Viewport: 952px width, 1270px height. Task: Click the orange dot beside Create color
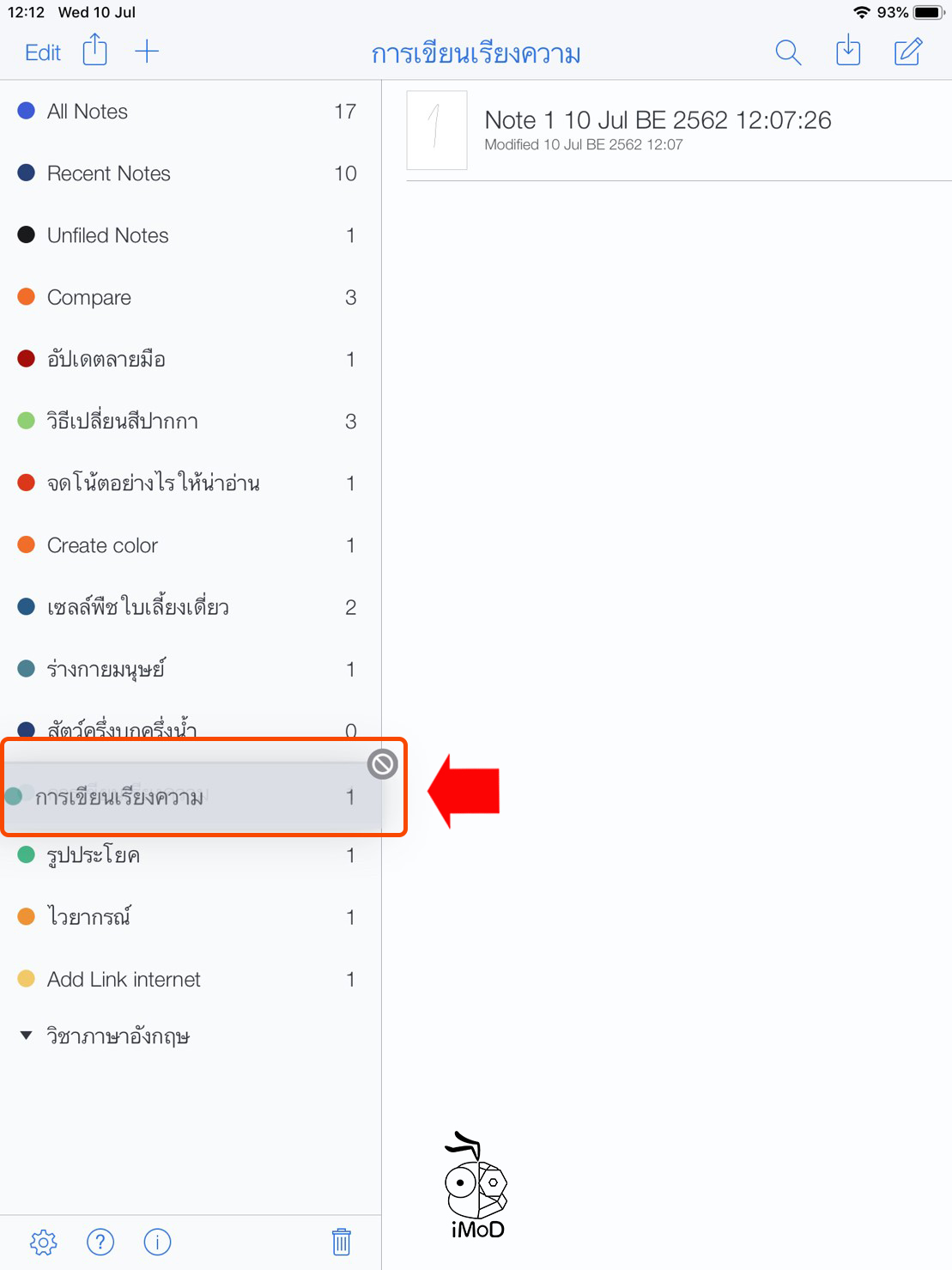(27, 545)
